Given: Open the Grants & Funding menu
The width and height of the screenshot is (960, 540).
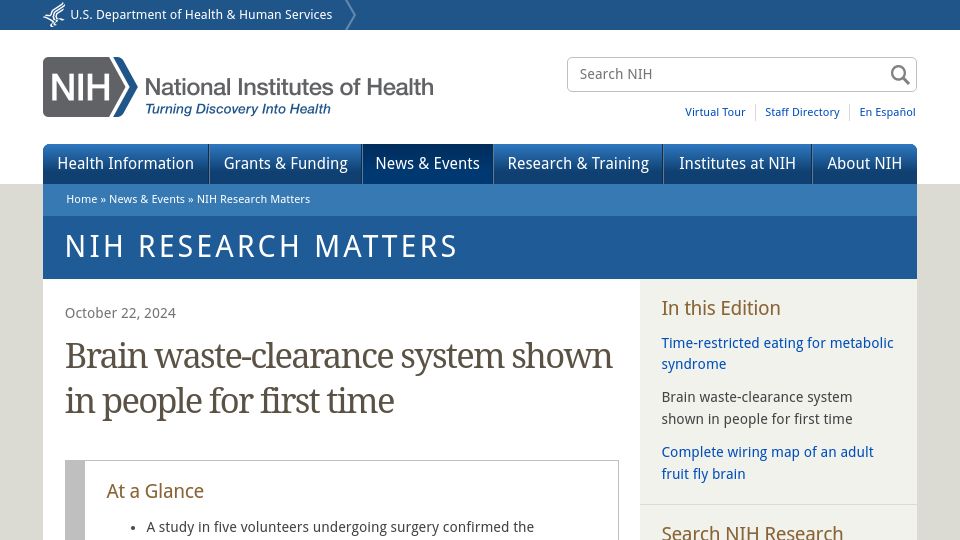Looking at the screenshot, I should (285, 164).
